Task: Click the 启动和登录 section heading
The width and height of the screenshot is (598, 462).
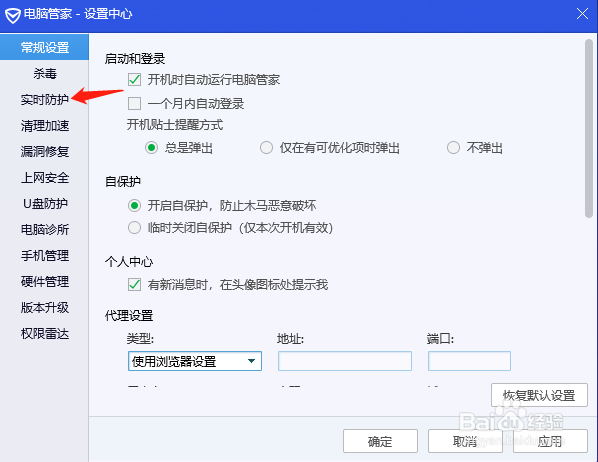Action: pyautogui.click(x=135, y=59)
